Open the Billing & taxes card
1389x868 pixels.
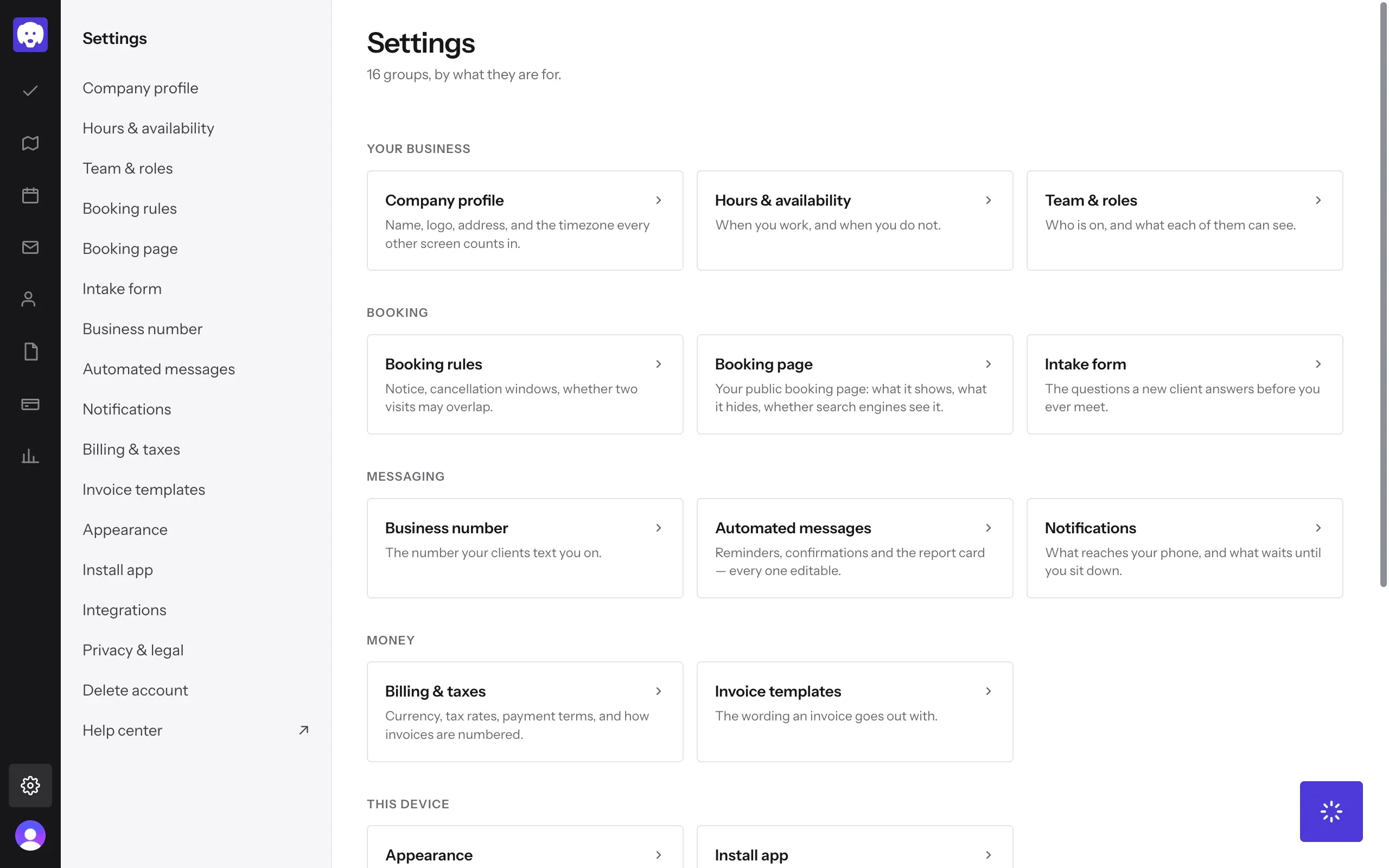pos(525,712)
